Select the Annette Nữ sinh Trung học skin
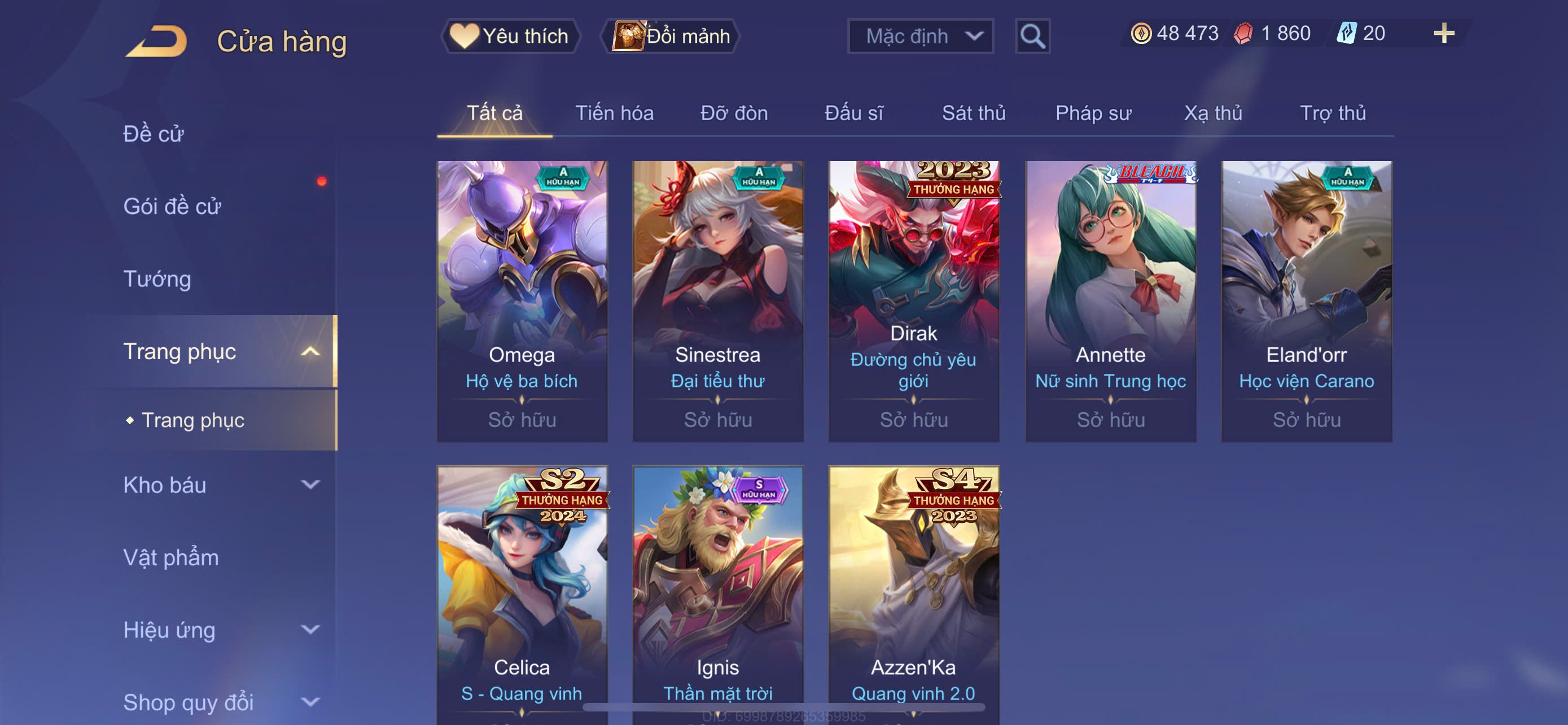This screenshot has width=1568, height=725. 1111,301
